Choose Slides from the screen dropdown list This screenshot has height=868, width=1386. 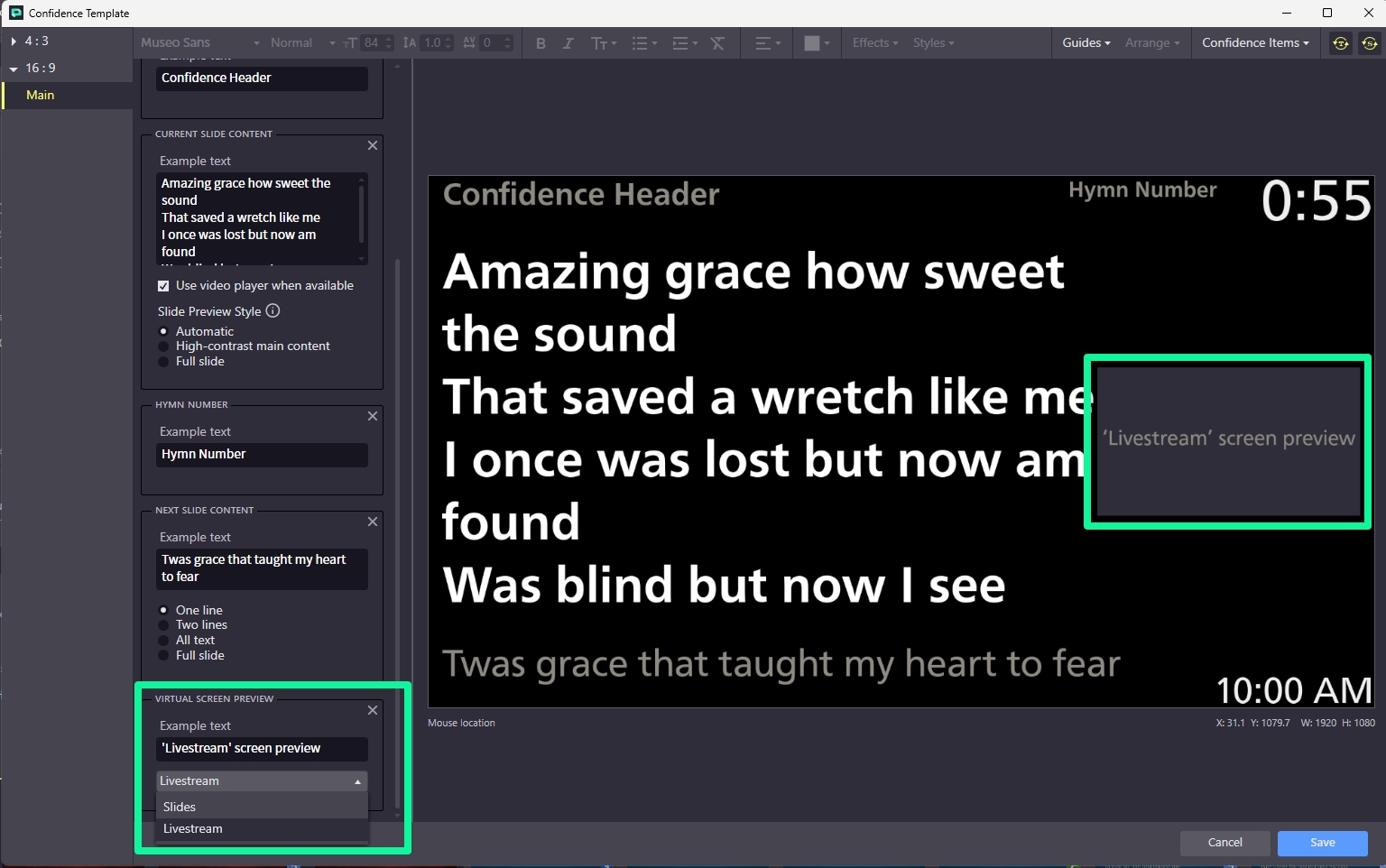point(180,807)
